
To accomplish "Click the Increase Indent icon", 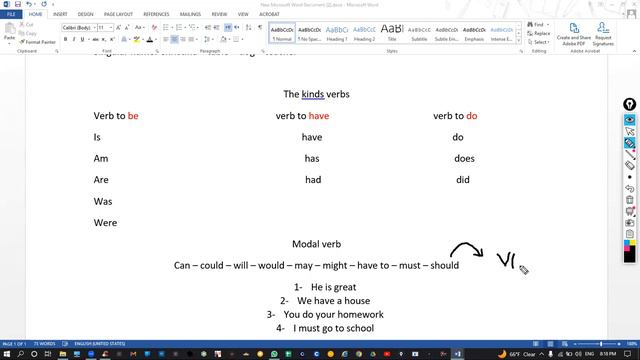I will (216, 28).
